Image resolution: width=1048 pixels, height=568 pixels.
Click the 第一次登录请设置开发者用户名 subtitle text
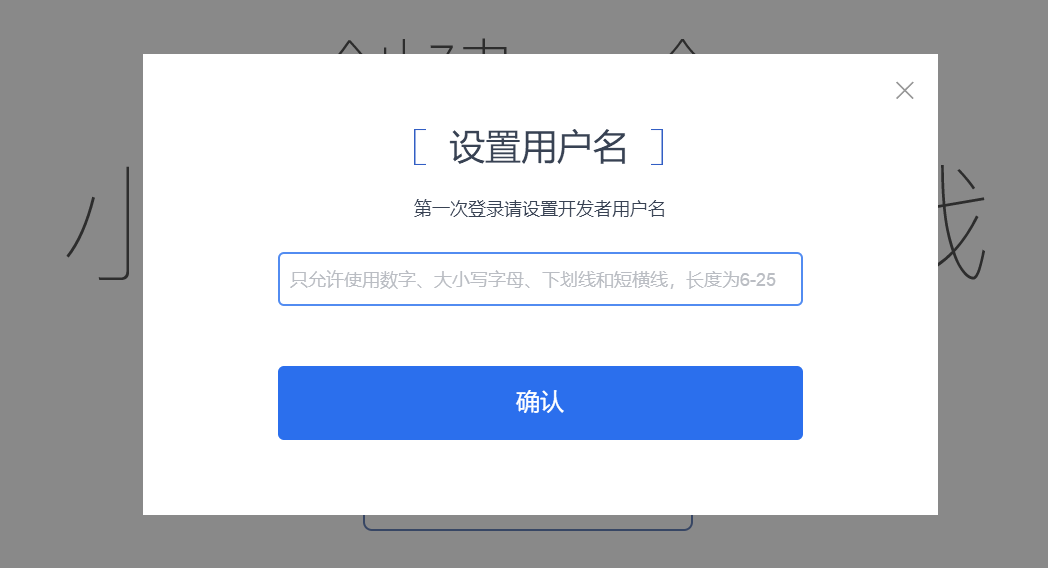tap(539, 208)
